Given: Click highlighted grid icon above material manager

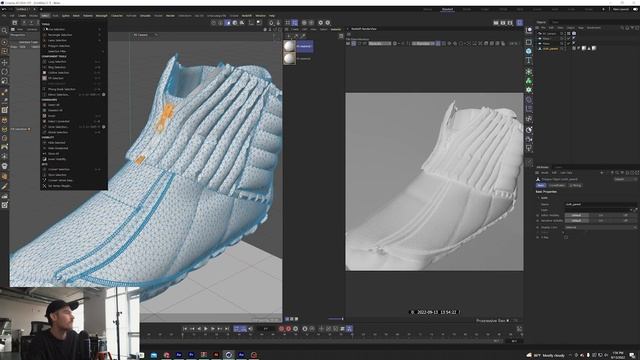Looking at the screenshot, I should (x=295, y=23).
